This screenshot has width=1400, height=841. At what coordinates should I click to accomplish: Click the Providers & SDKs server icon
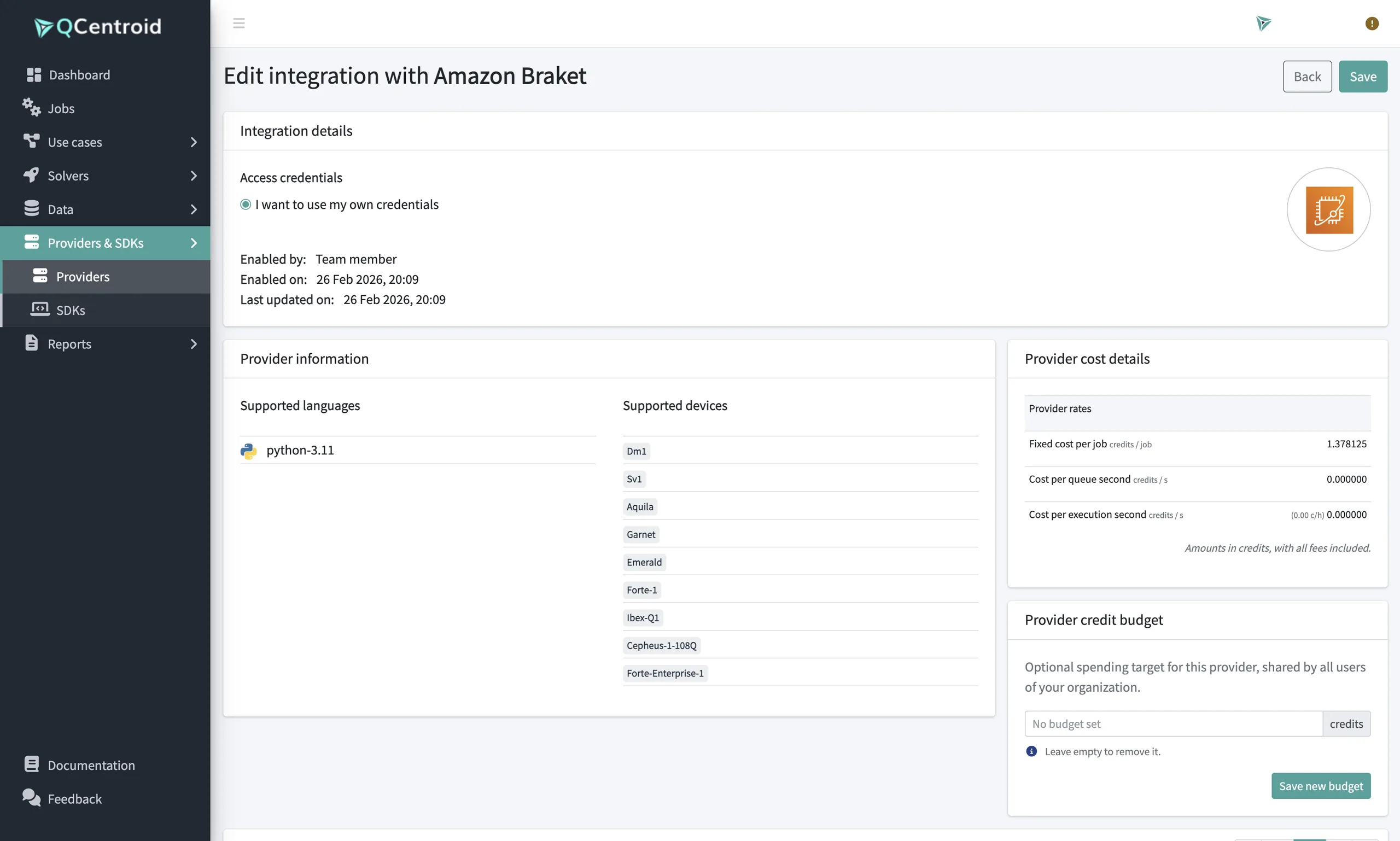coord(32,242)
